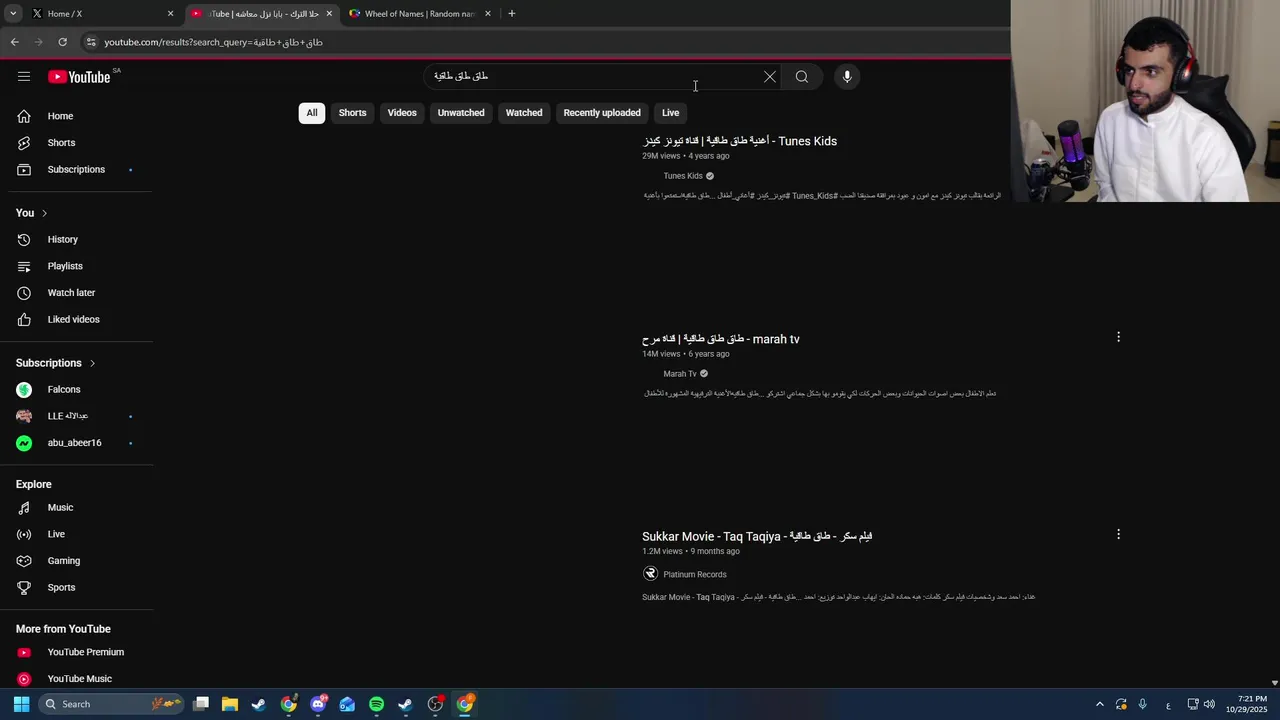Image resolution: width=1280 pixels, height=720 pixels.
Task: Filter results by Videos chip
Action: (402, 113)
